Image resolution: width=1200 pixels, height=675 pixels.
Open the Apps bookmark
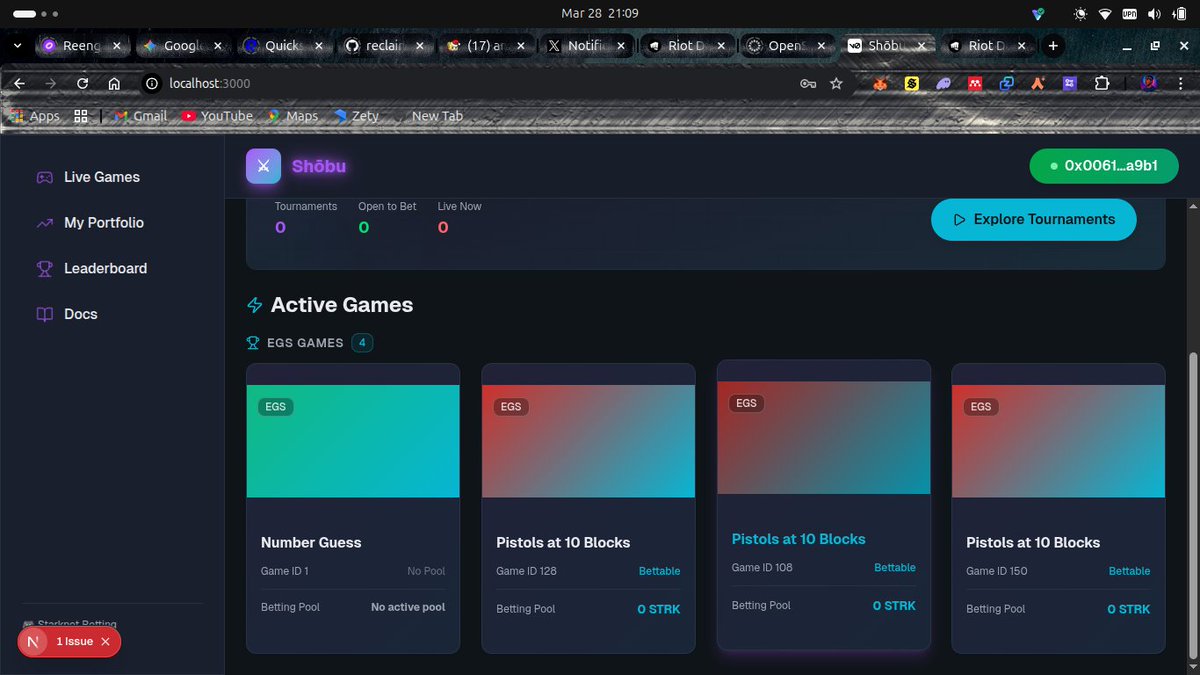[35, 116]
